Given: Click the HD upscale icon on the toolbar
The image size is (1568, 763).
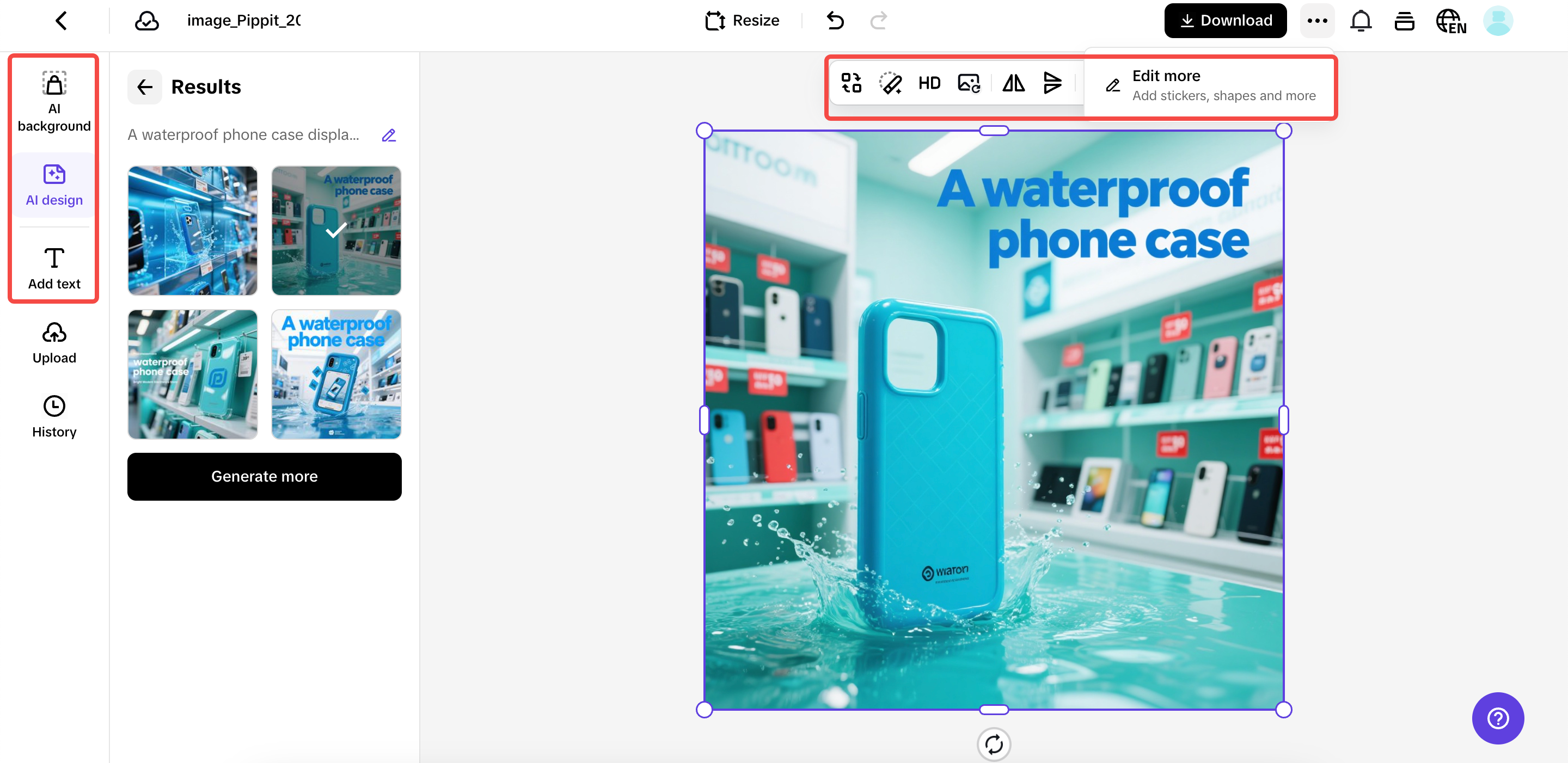Looking at the screenshot, I should (929, 83).
